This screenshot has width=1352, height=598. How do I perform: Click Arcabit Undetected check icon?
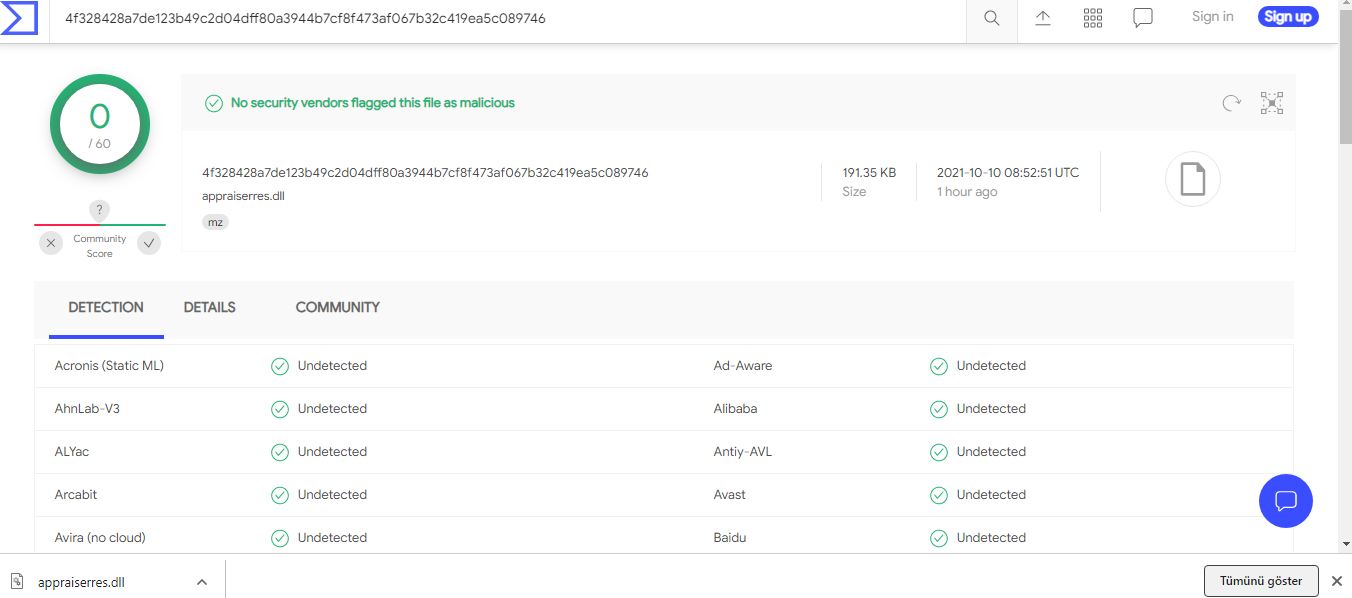tap(280, 495)
